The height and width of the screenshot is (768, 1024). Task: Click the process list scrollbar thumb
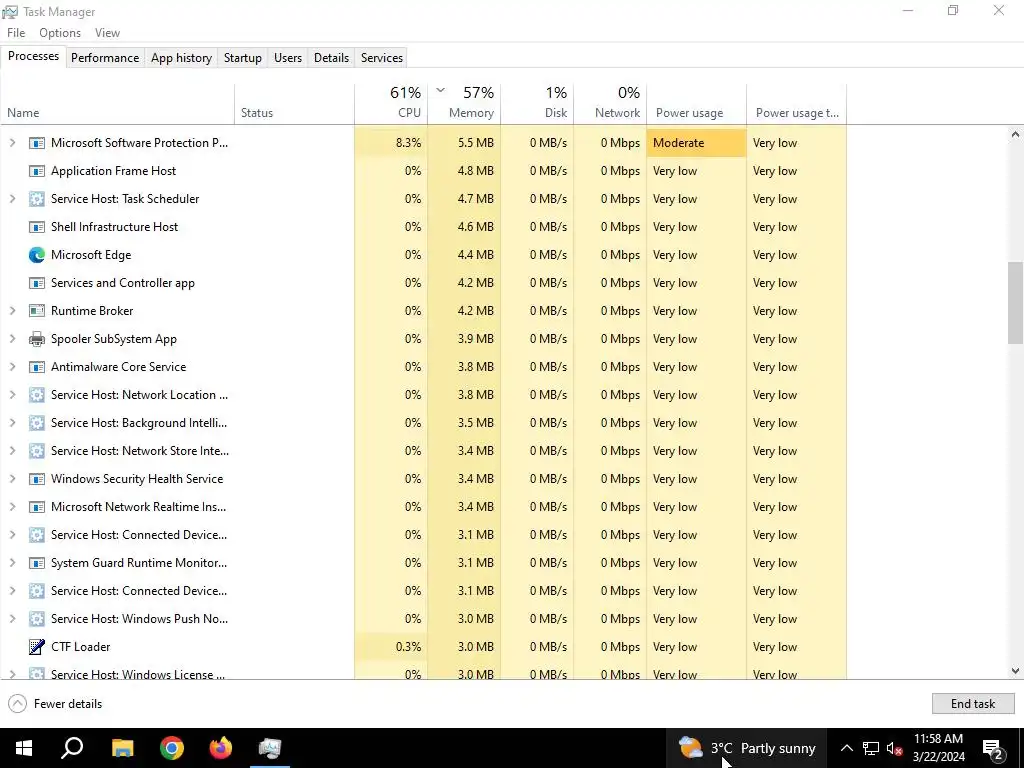pos(1015,302)
